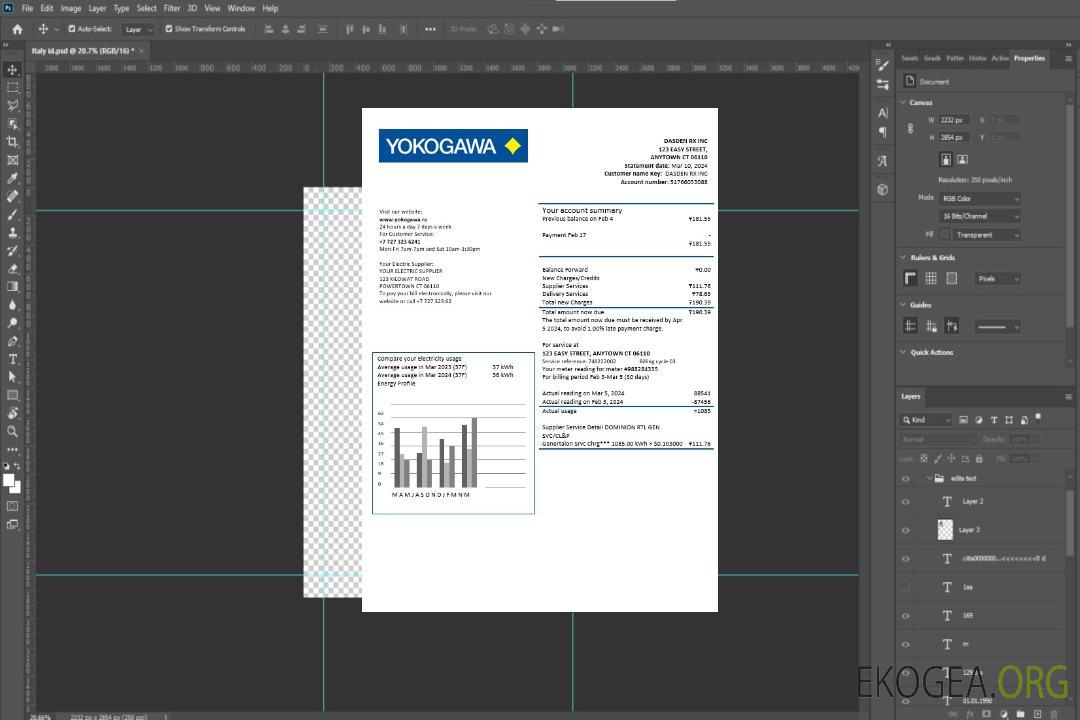Image resolution: width=1080 pixels, height=720 pixels.
Task: Select the Move tool in the toolbox
Action: point(12,70)
